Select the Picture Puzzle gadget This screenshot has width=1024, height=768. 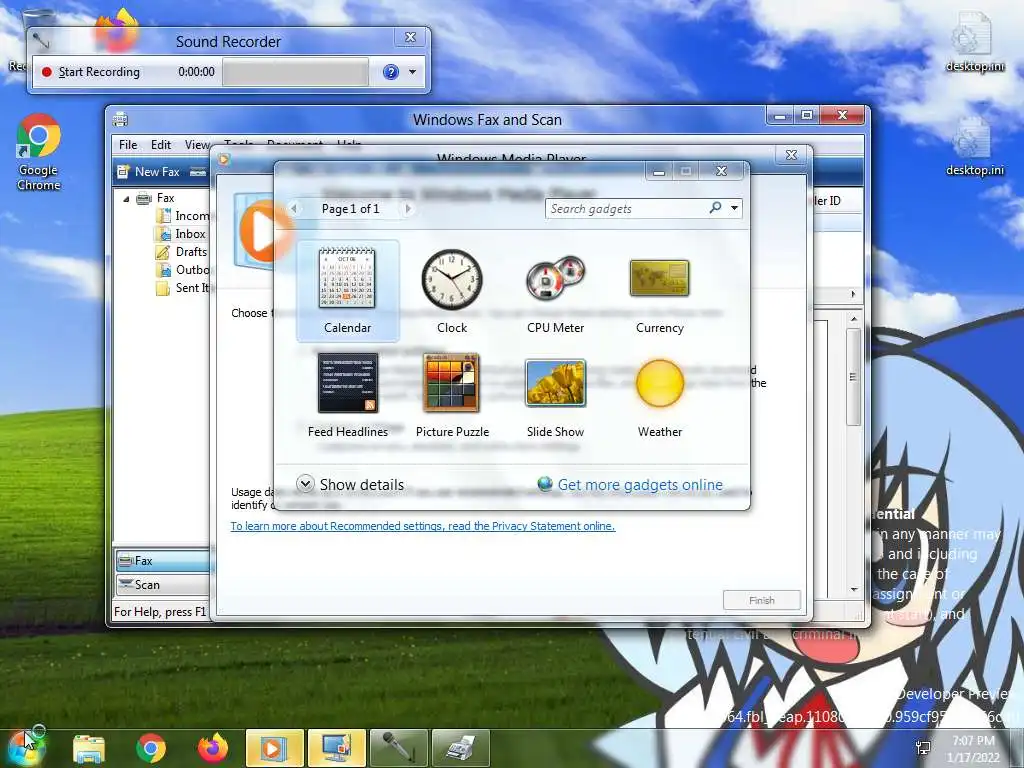coord(452,395)
